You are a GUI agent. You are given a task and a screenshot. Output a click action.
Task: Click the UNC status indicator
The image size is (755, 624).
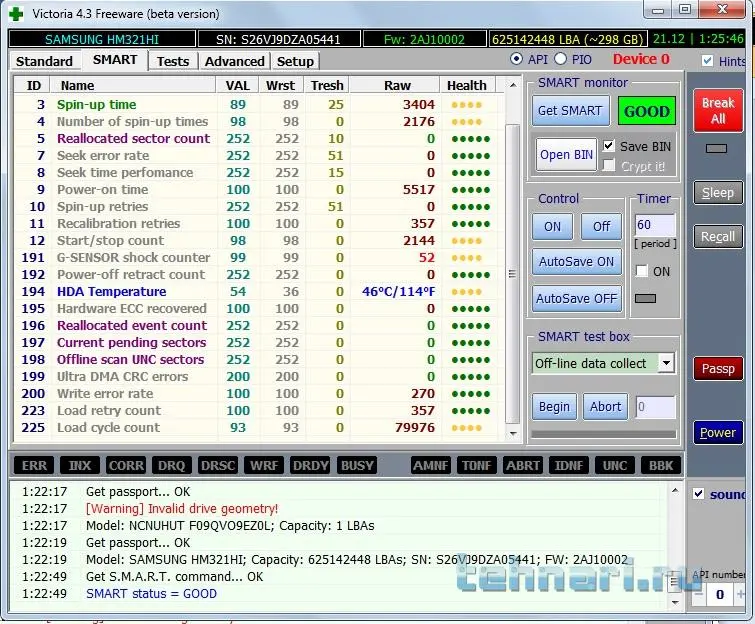(615, 466)
